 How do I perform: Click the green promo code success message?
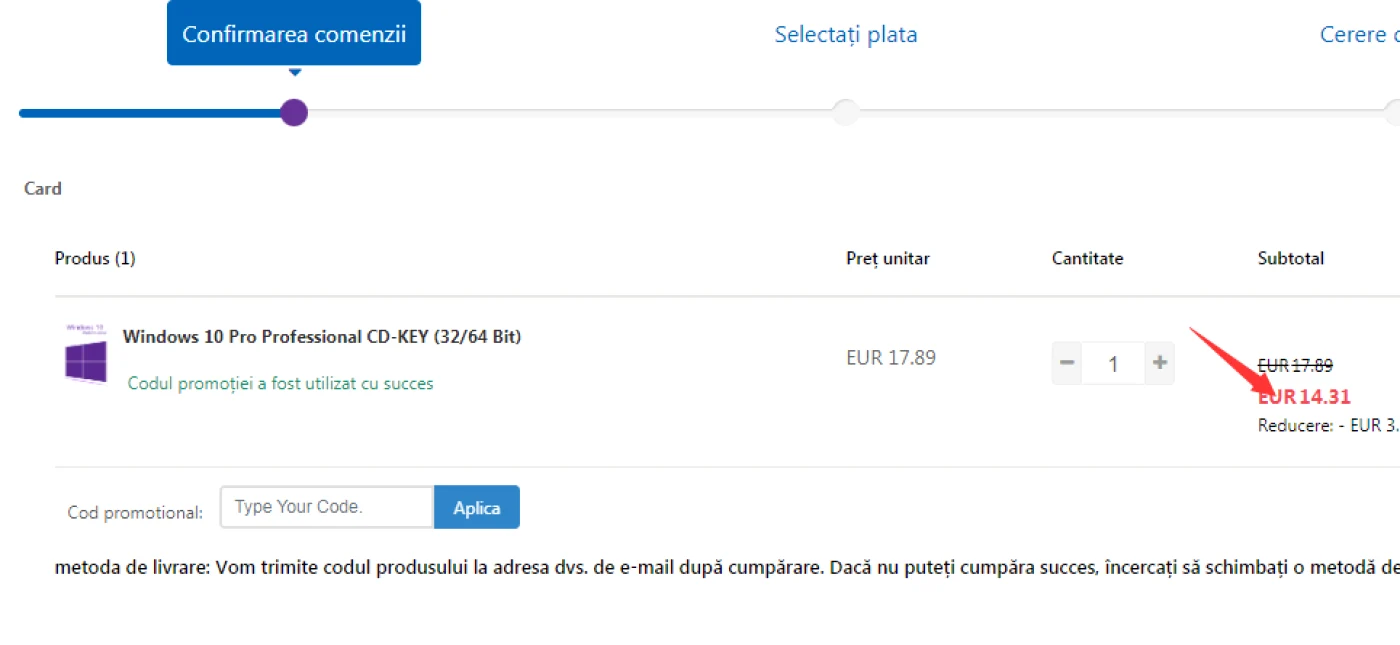(x=281, y=384)
